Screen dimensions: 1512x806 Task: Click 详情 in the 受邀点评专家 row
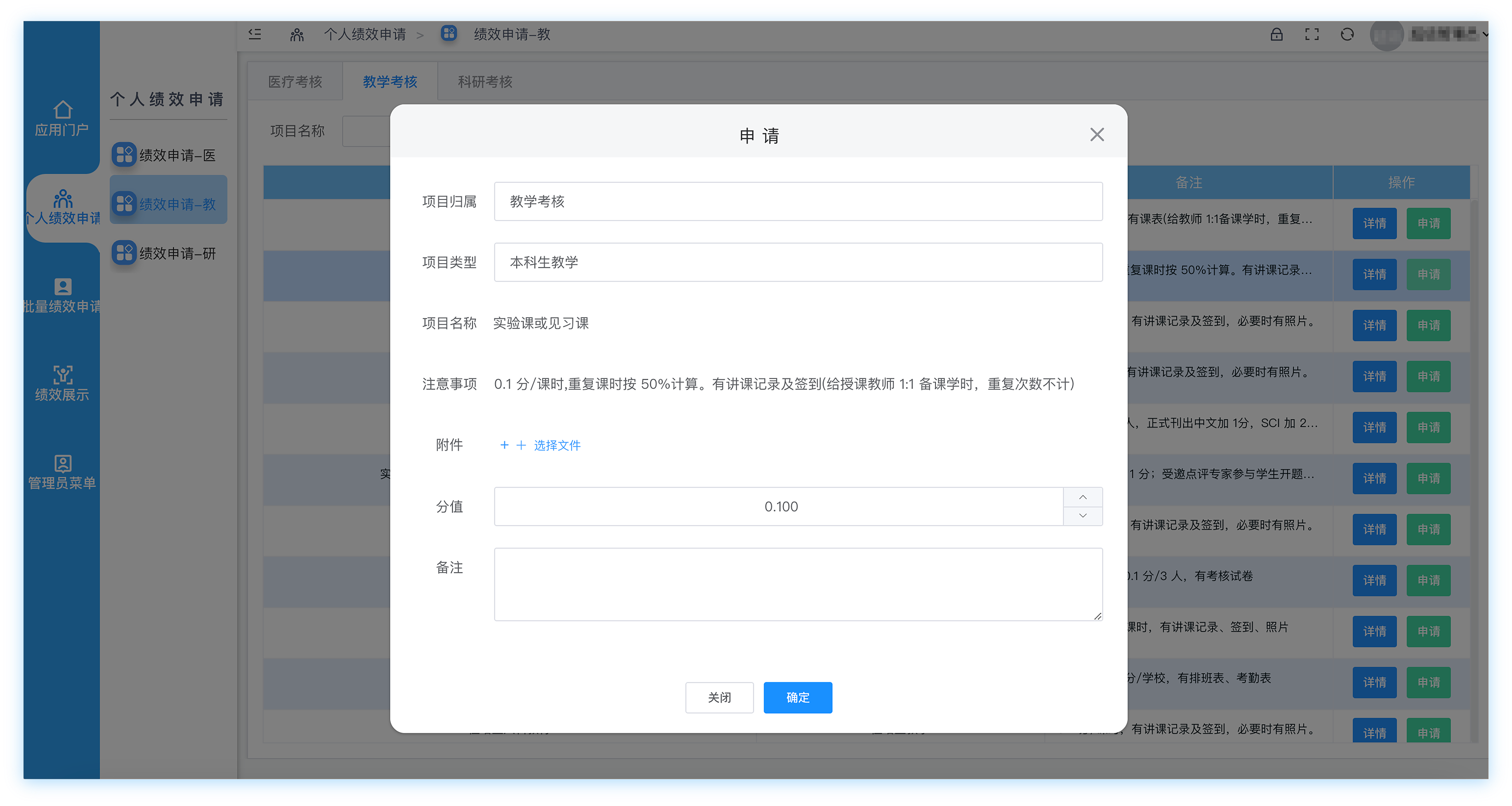(1374, 478)
